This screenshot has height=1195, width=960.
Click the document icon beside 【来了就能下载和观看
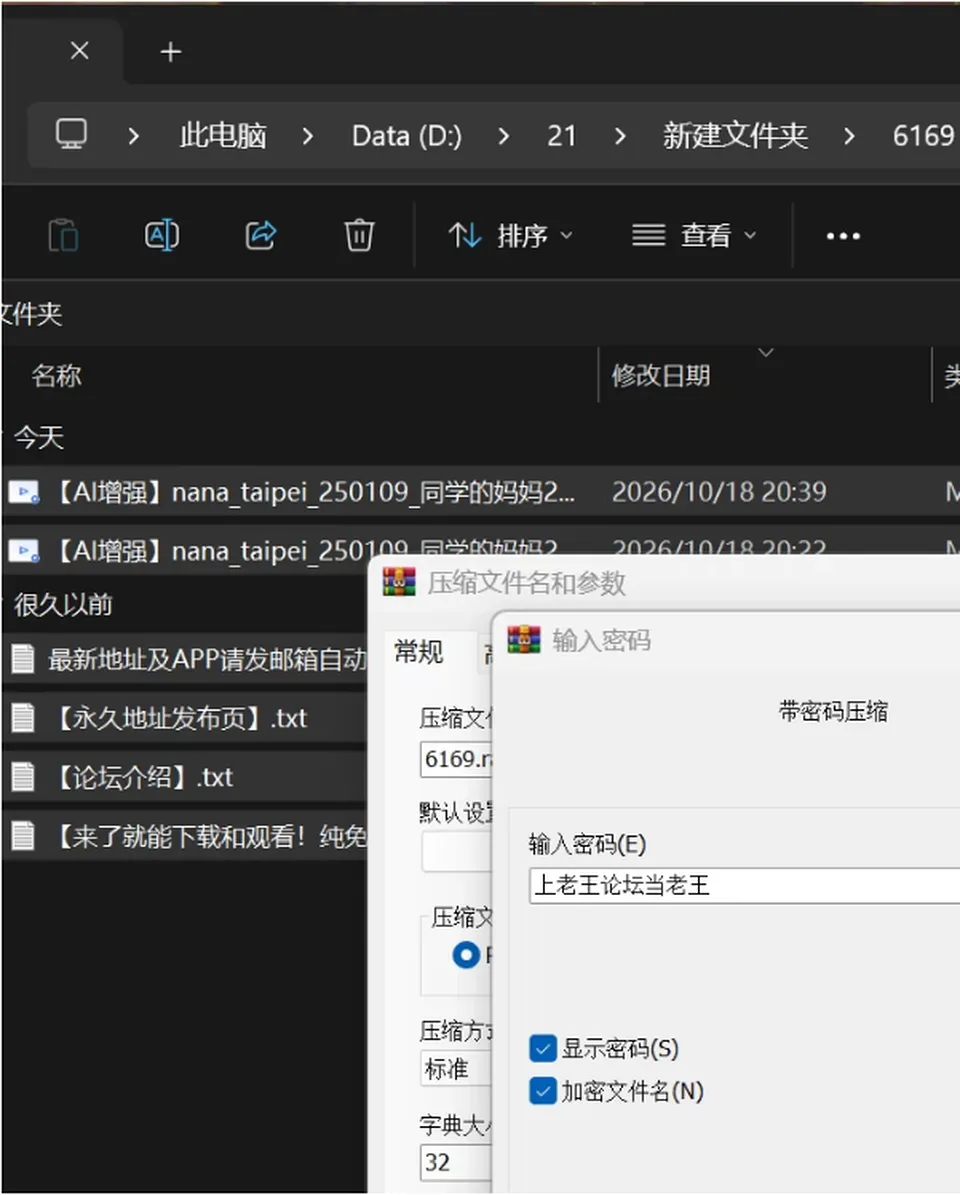coord(23,836)
